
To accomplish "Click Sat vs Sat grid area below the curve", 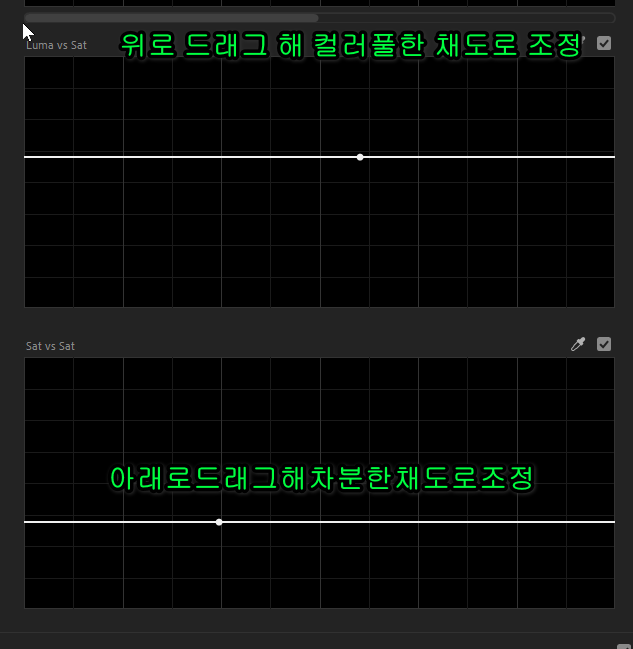I will [320, 570].
